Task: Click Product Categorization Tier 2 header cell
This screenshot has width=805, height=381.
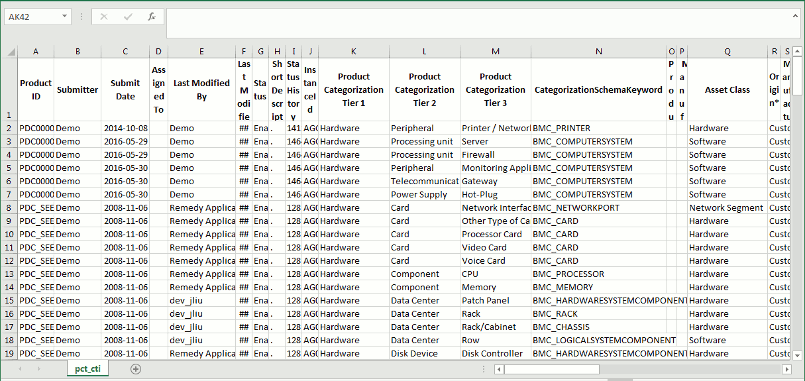Action: [x=425, y=90]
